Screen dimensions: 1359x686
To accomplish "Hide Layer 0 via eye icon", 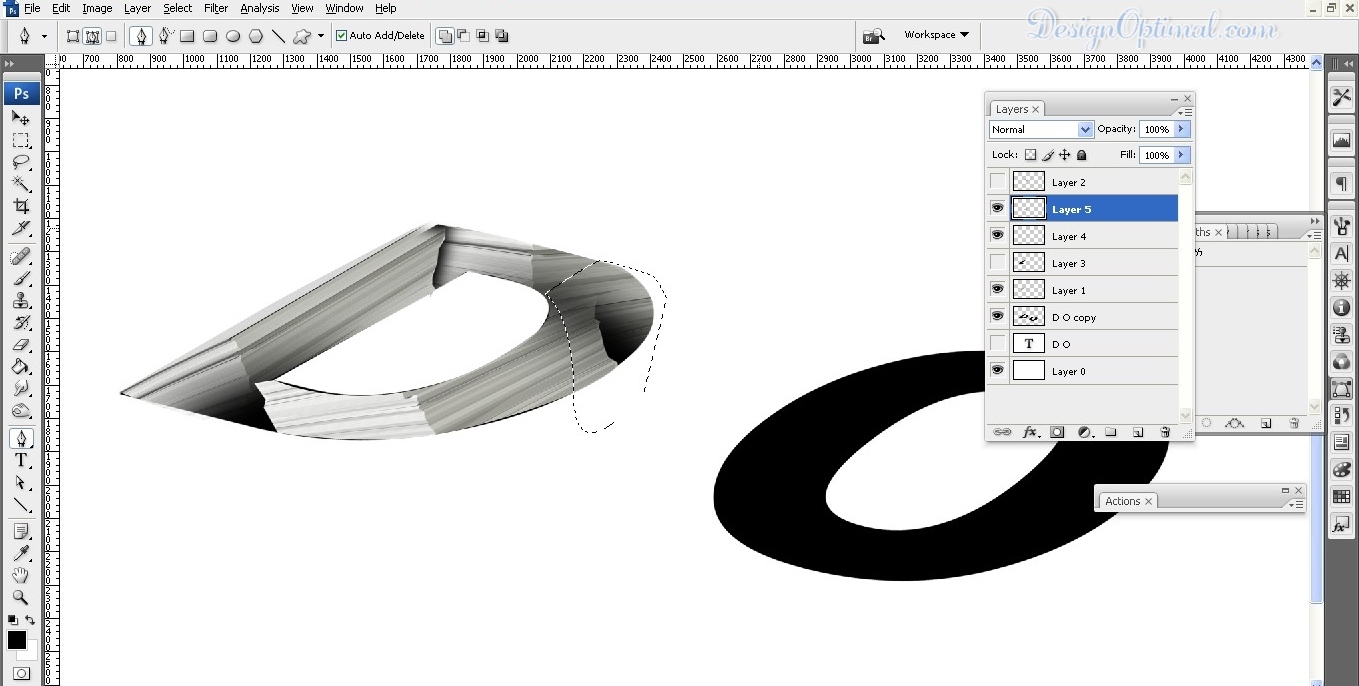I will coord(997,371).
